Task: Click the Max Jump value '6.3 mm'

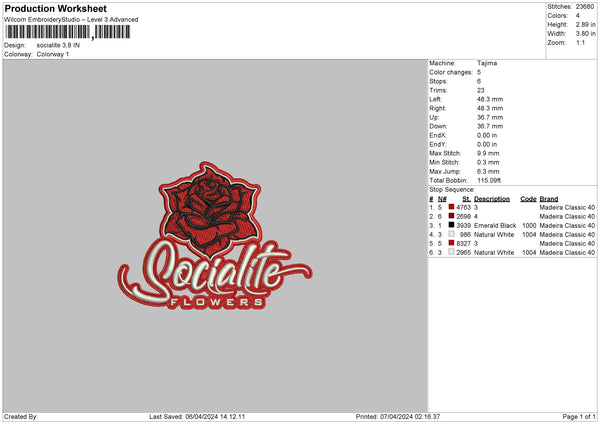Action: [x=488, y=171]
